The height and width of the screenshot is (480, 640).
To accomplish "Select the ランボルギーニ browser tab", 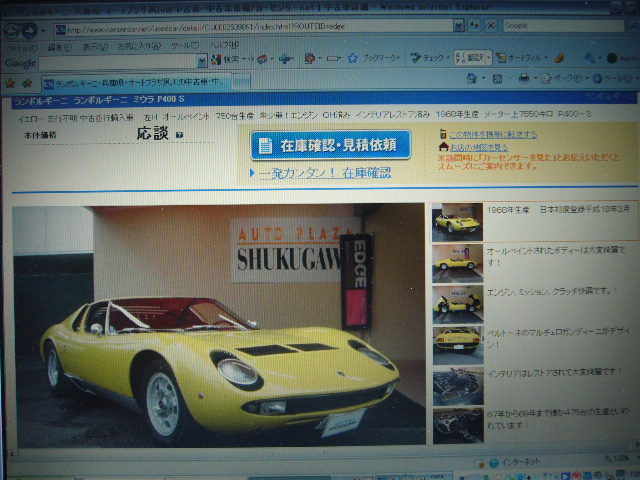I will click(x=137, y=83).
